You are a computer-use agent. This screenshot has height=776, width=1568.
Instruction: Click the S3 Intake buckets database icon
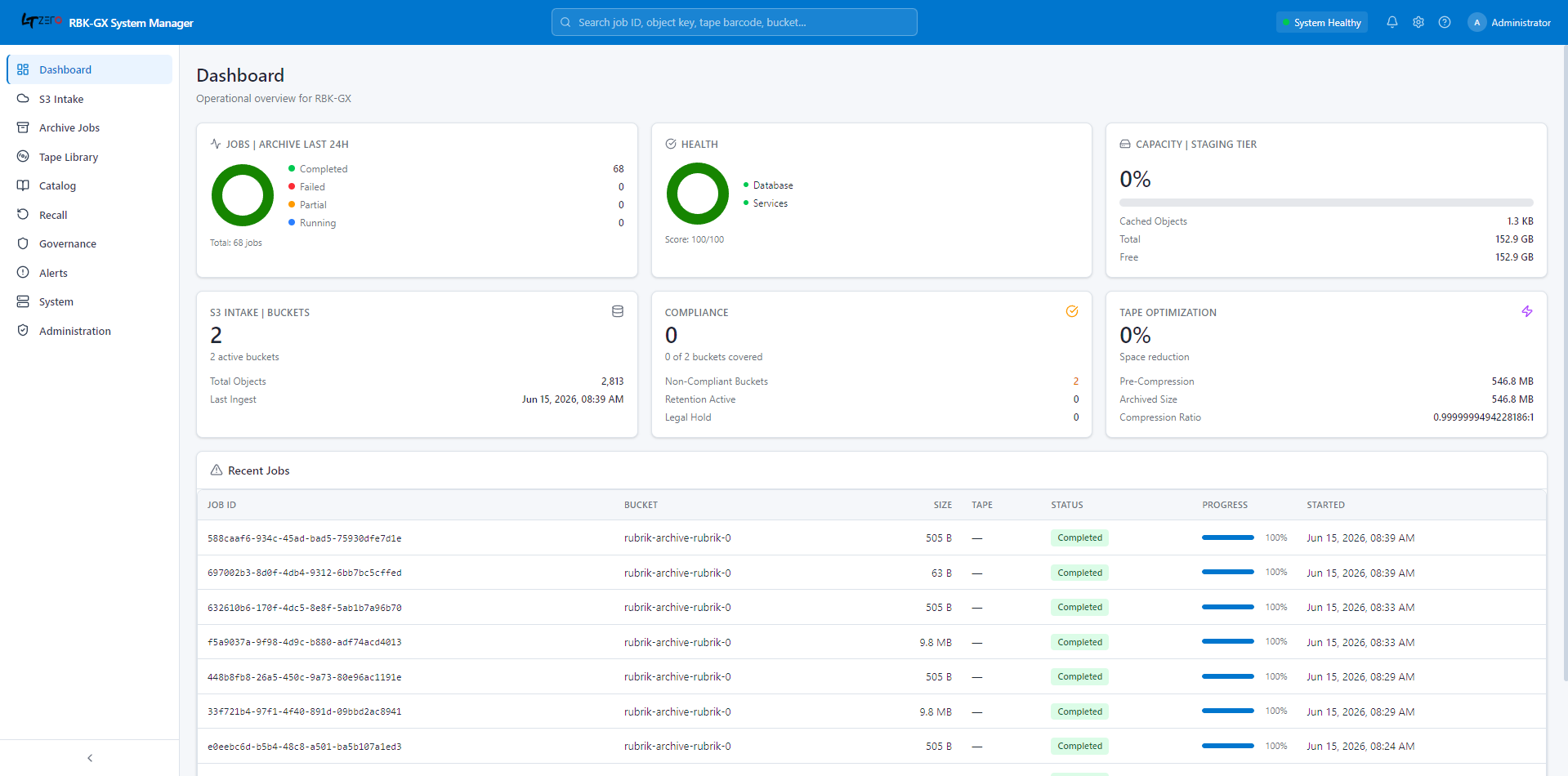pos(618,311)
